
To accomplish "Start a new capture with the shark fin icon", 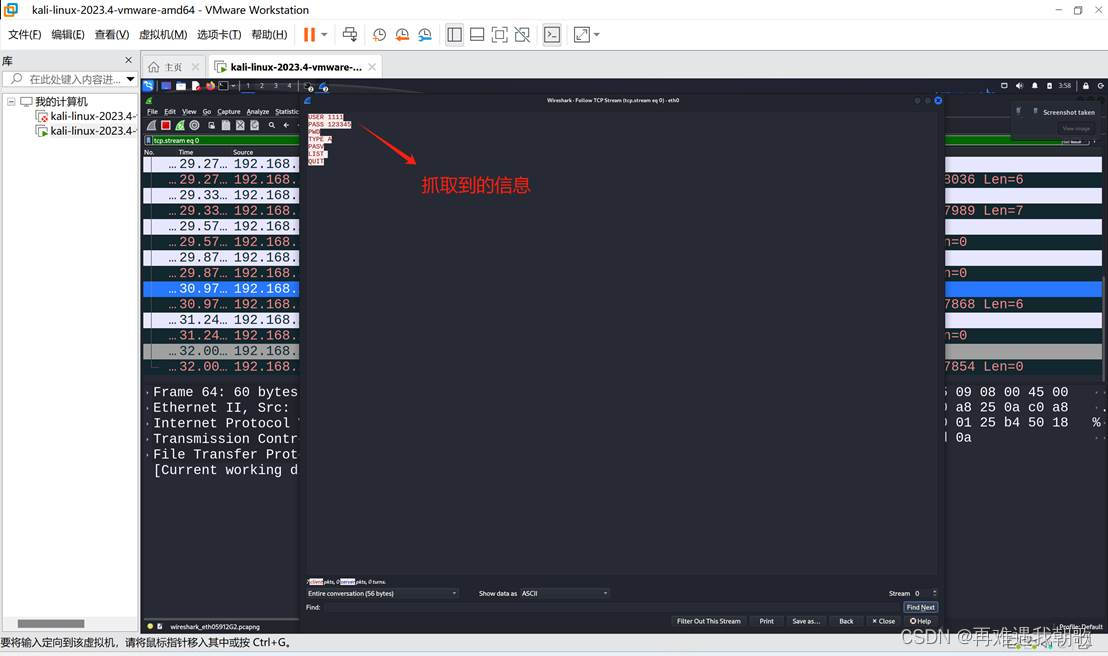I will (x=153, y=125).
